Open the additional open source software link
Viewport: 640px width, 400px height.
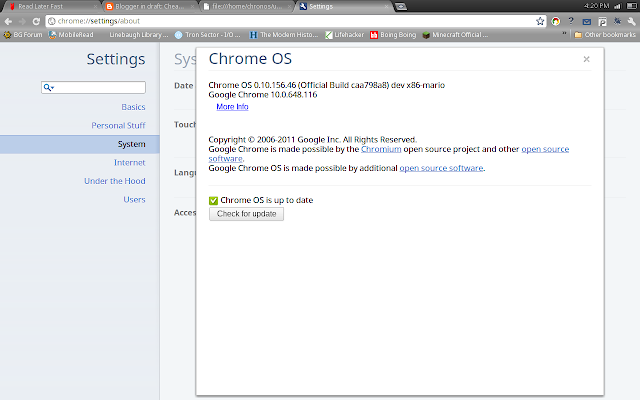click(441, 168)
